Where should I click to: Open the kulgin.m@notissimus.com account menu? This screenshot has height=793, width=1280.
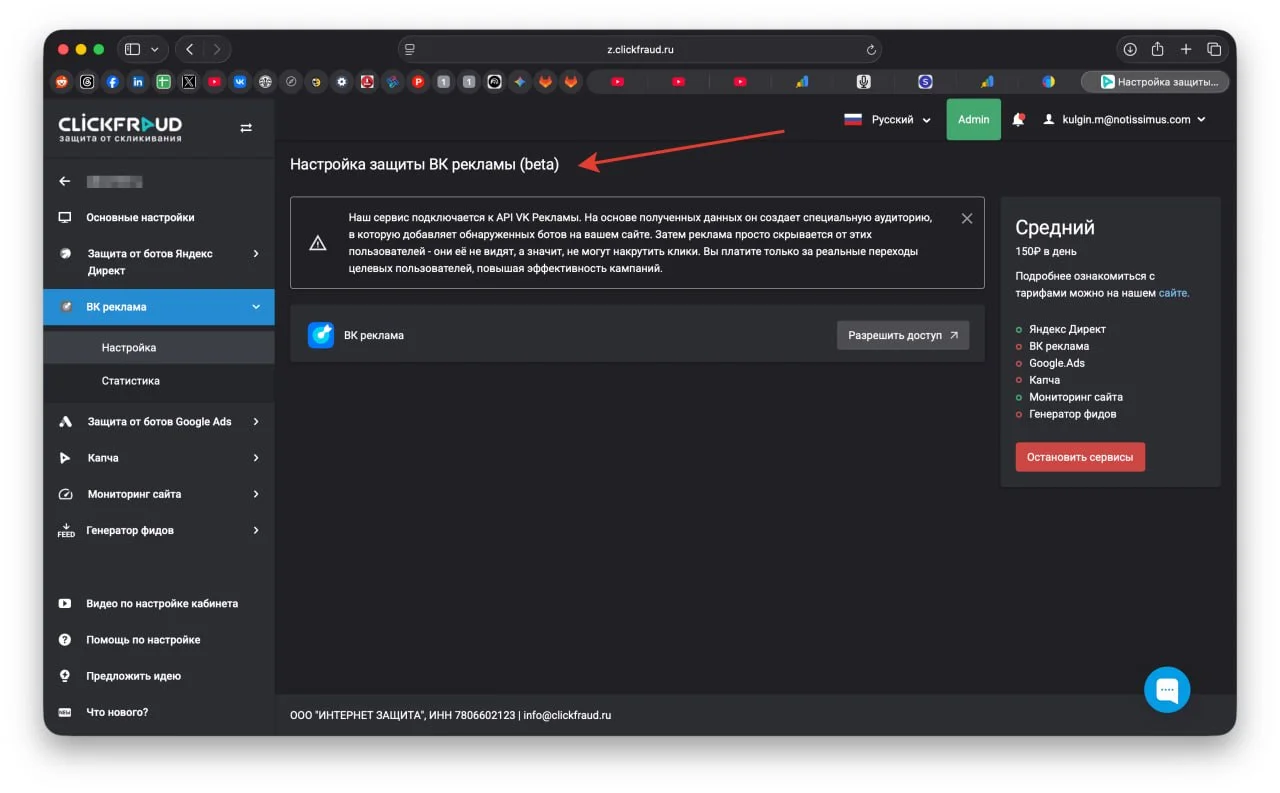pyautogui.click(x=1125, y=120)
